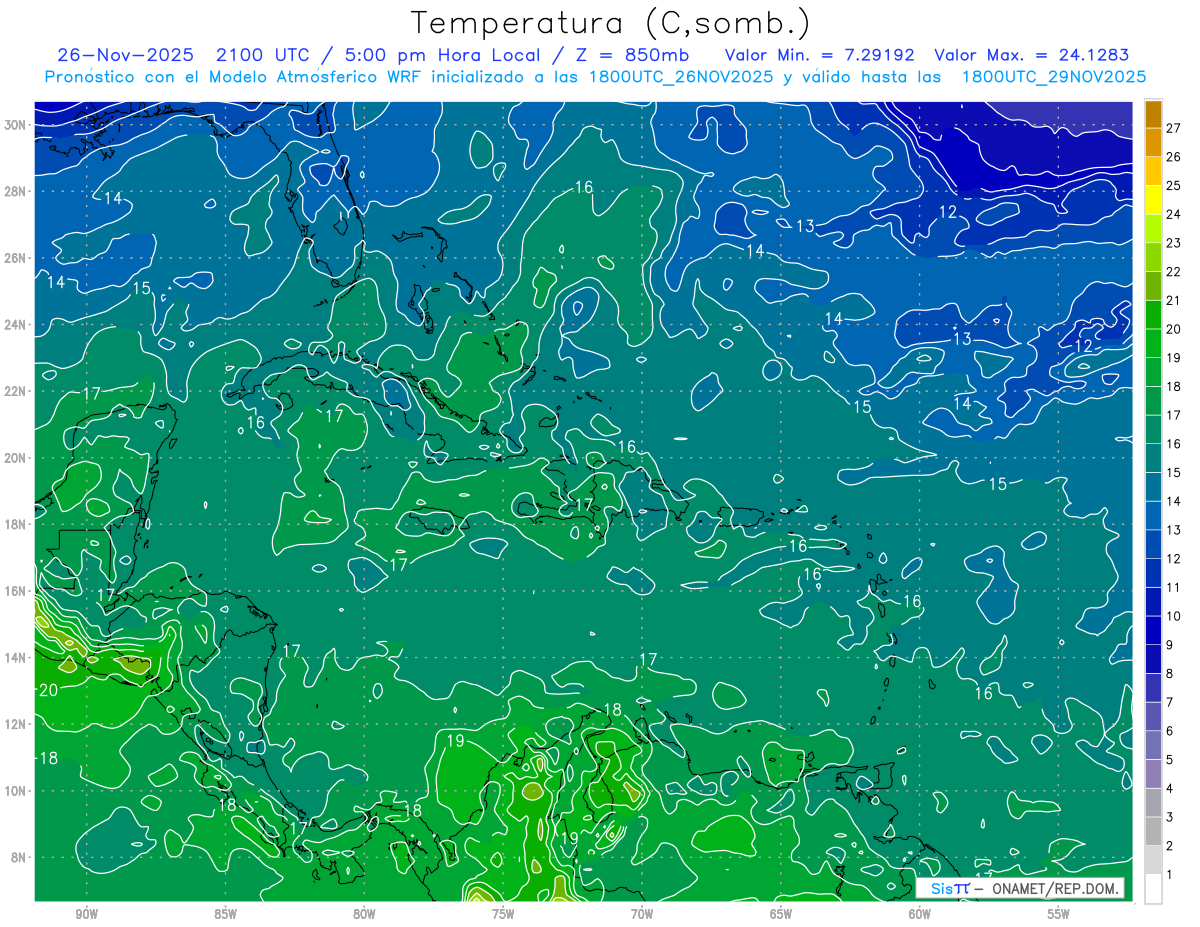Click legend value 1

click(1169, 875)
